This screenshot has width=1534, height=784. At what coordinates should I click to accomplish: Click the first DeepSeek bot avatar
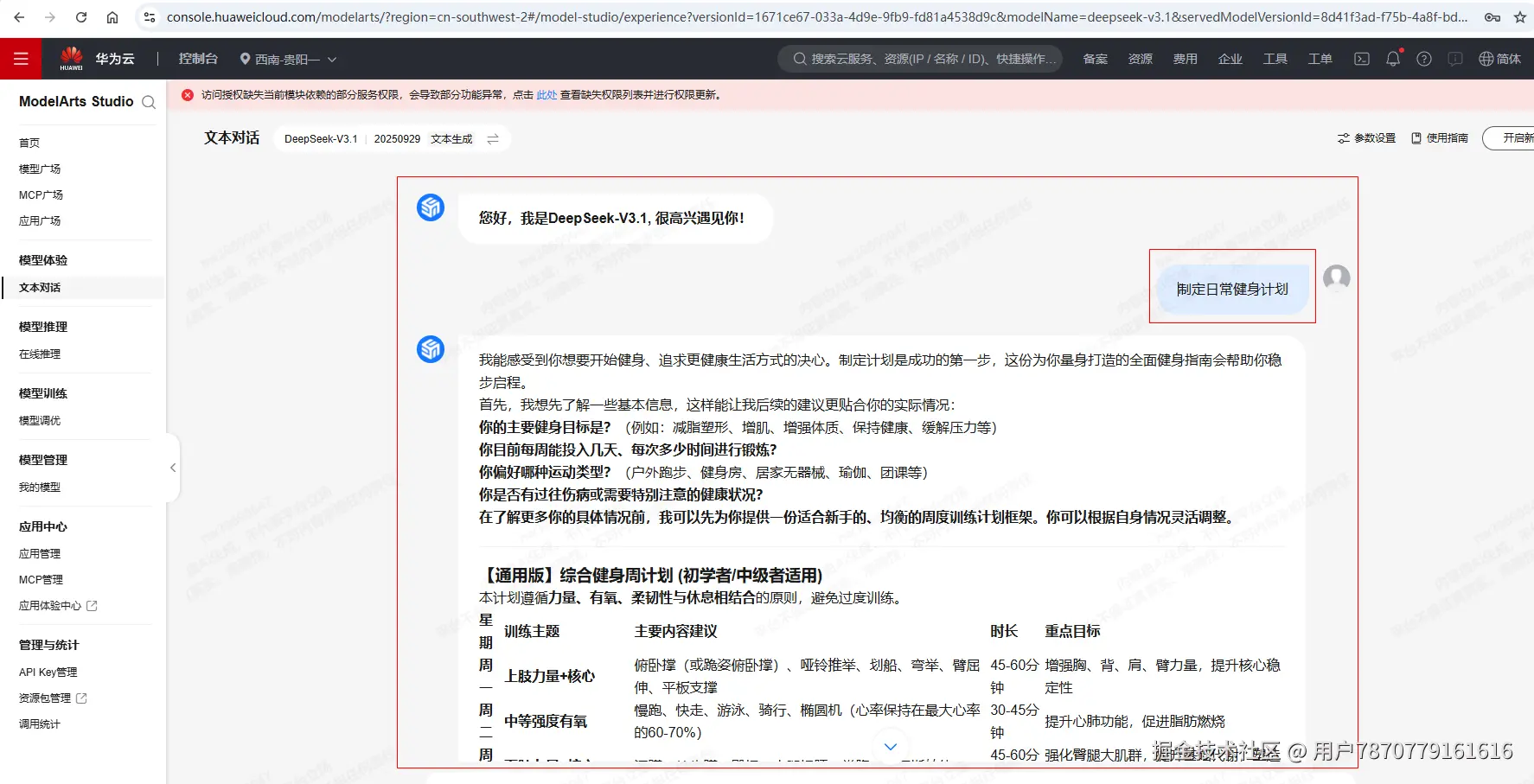pyautogui.click(x=431, y=207)
